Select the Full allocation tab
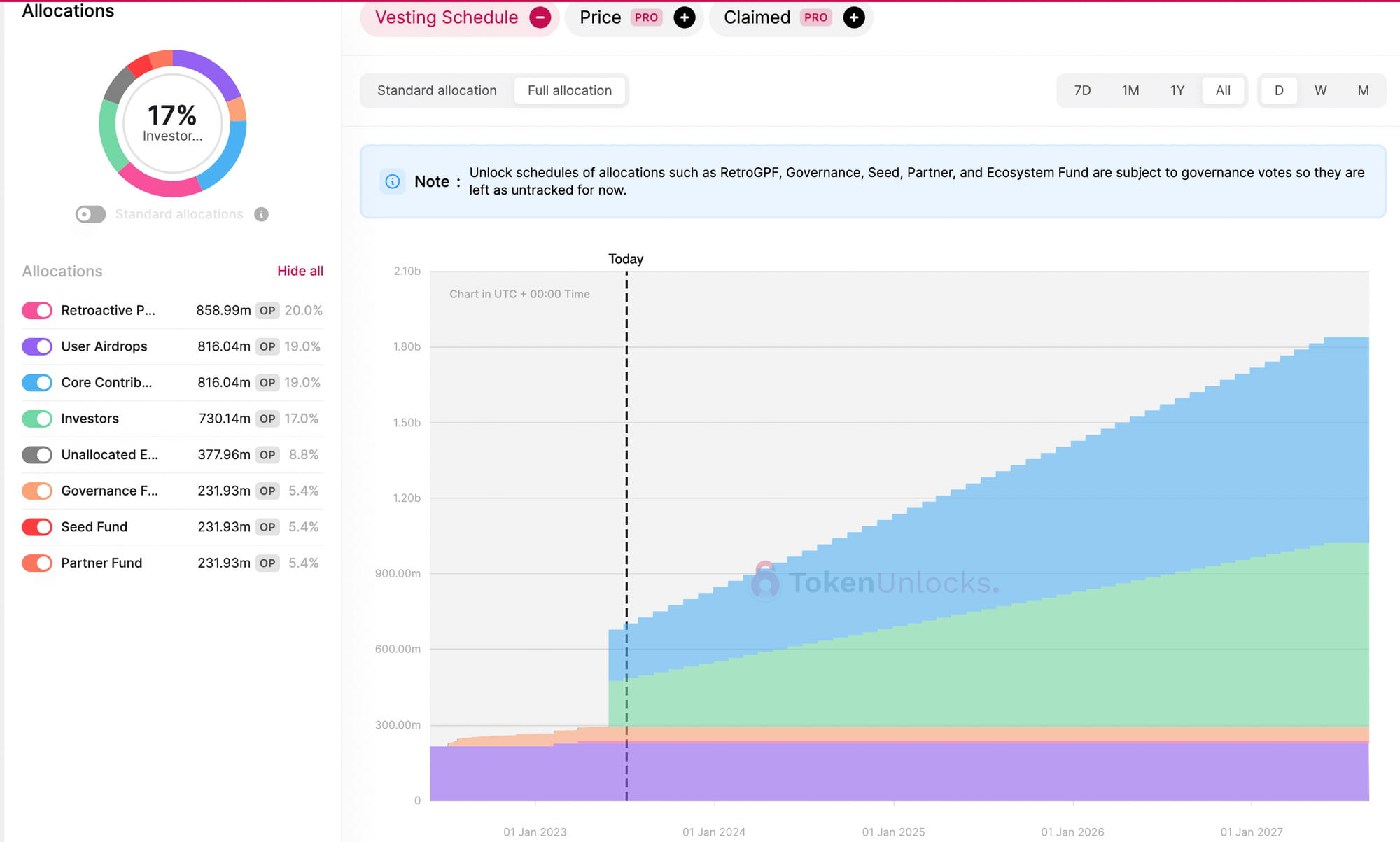 [569, 90]
